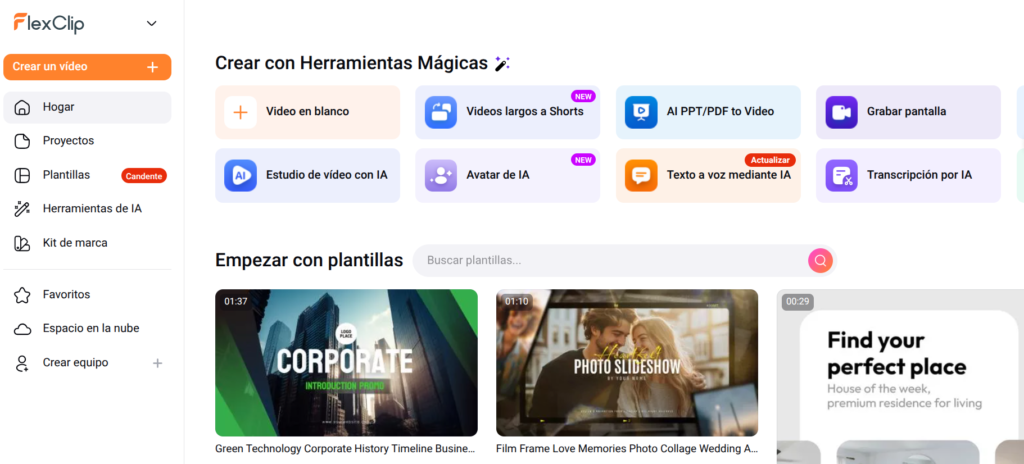Open the Corporate Introduction Promo template thumbnail
Screen dimensions: 1024x464
[346, 363]
